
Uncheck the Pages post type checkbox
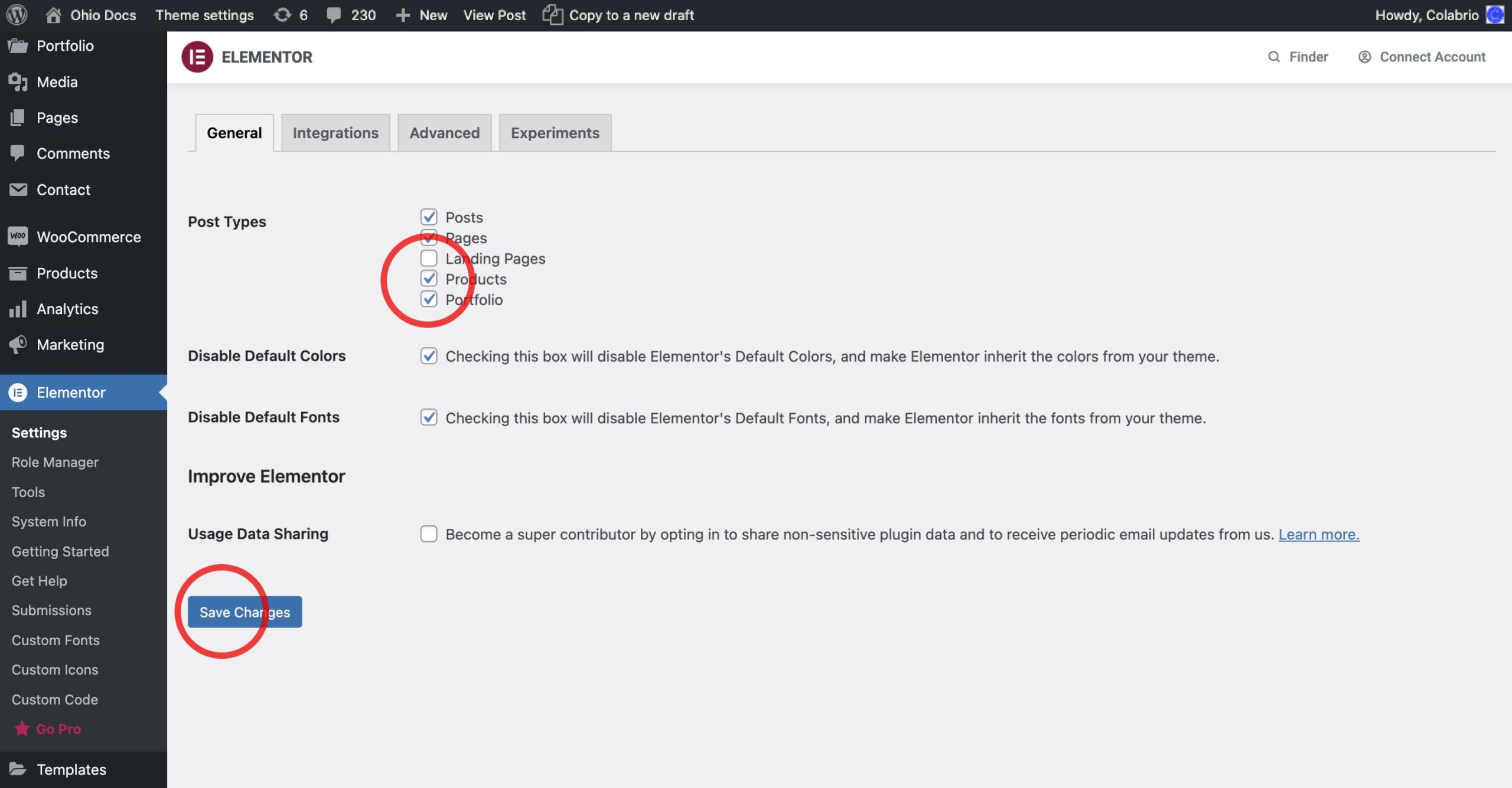click(x=429, y=237)
